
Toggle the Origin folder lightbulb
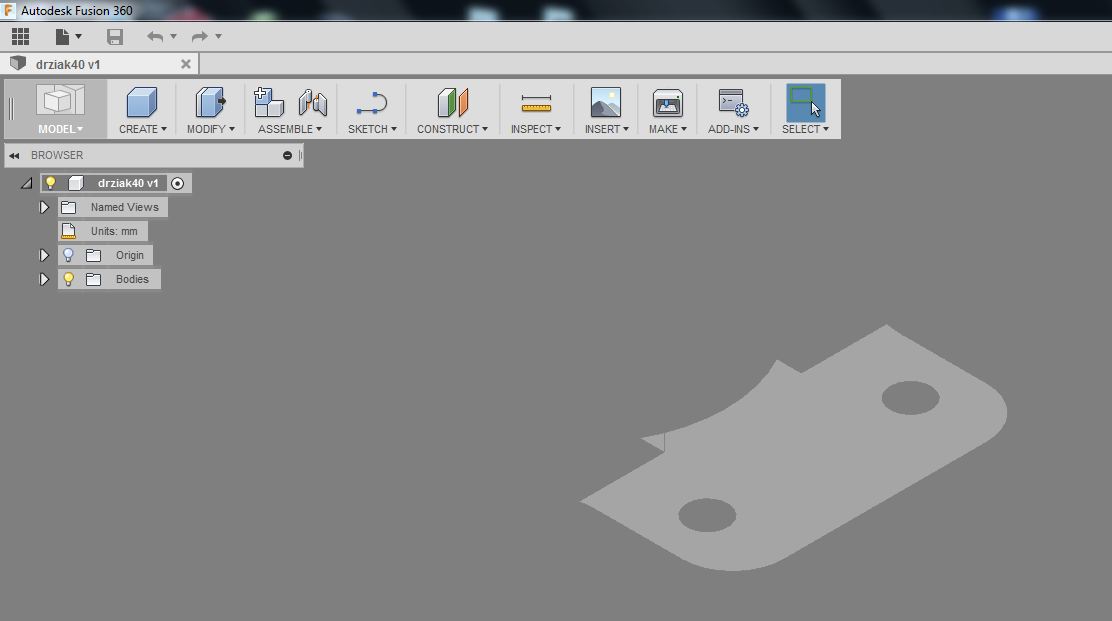tap(69, 255)
